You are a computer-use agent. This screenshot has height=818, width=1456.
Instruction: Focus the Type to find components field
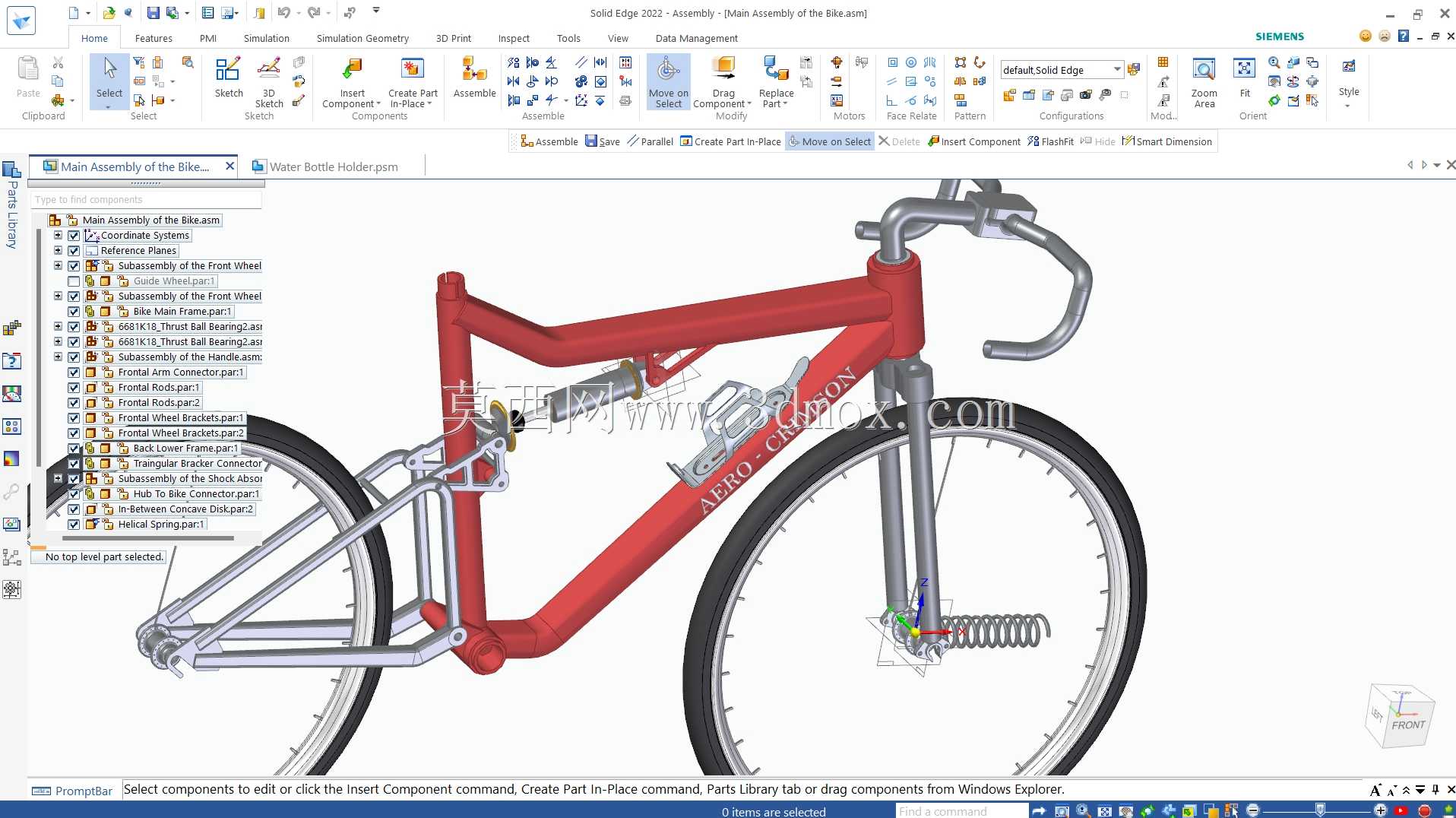point(147,199)
